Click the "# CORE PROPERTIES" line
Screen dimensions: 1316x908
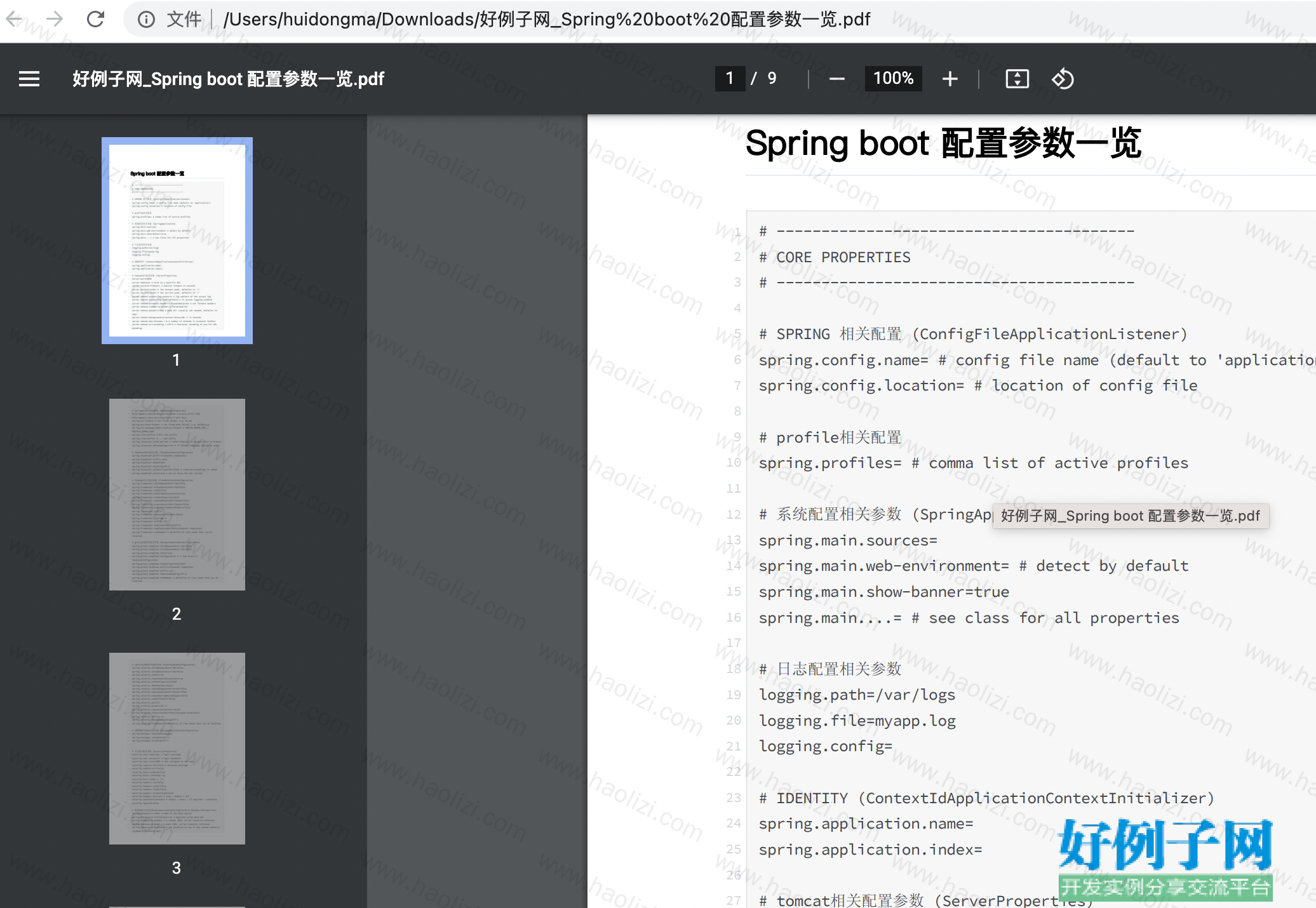pyautogui.click(x=835, y=257)
